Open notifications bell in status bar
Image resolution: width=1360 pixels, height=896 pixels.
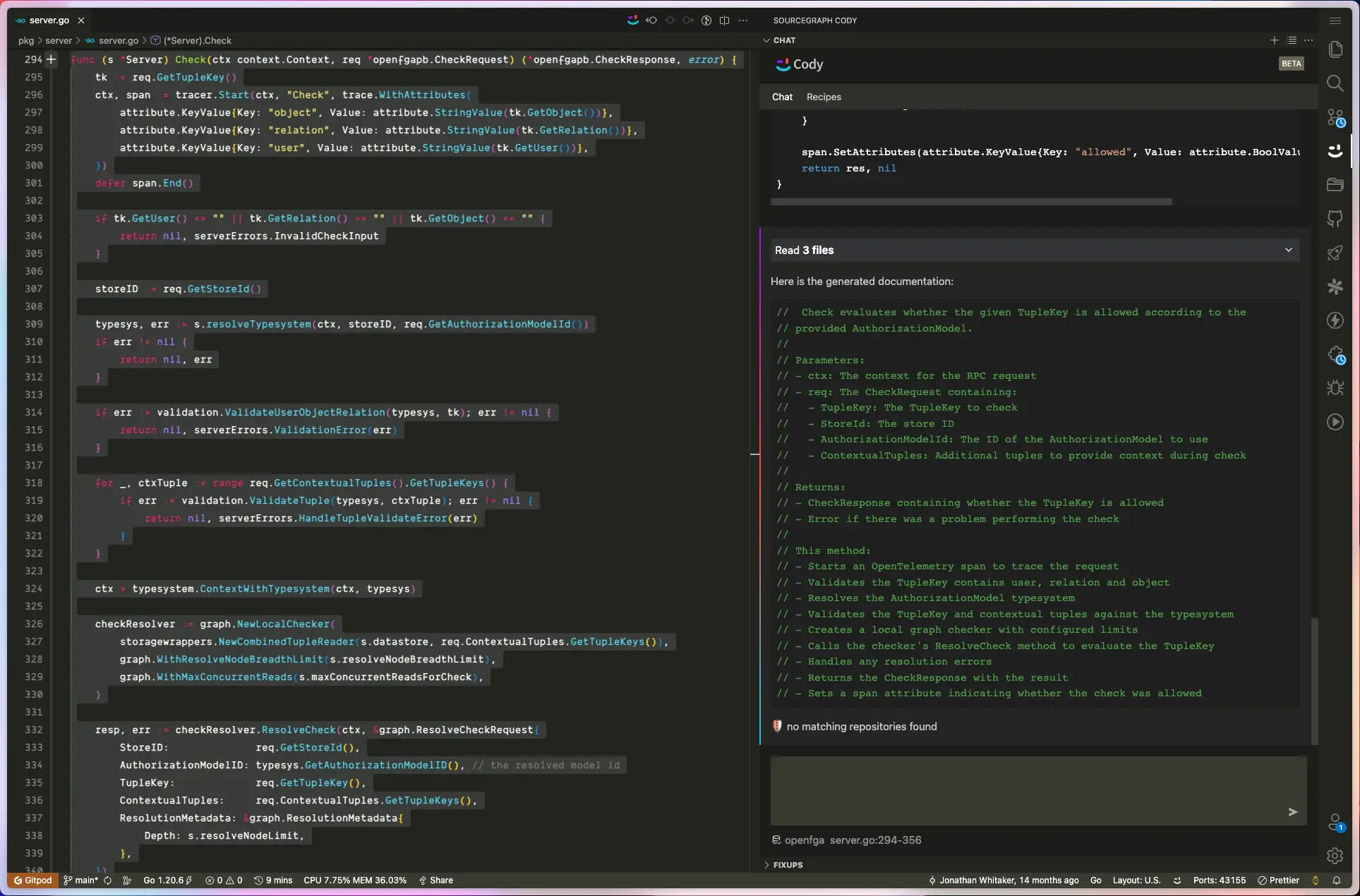pos(1336,880)
